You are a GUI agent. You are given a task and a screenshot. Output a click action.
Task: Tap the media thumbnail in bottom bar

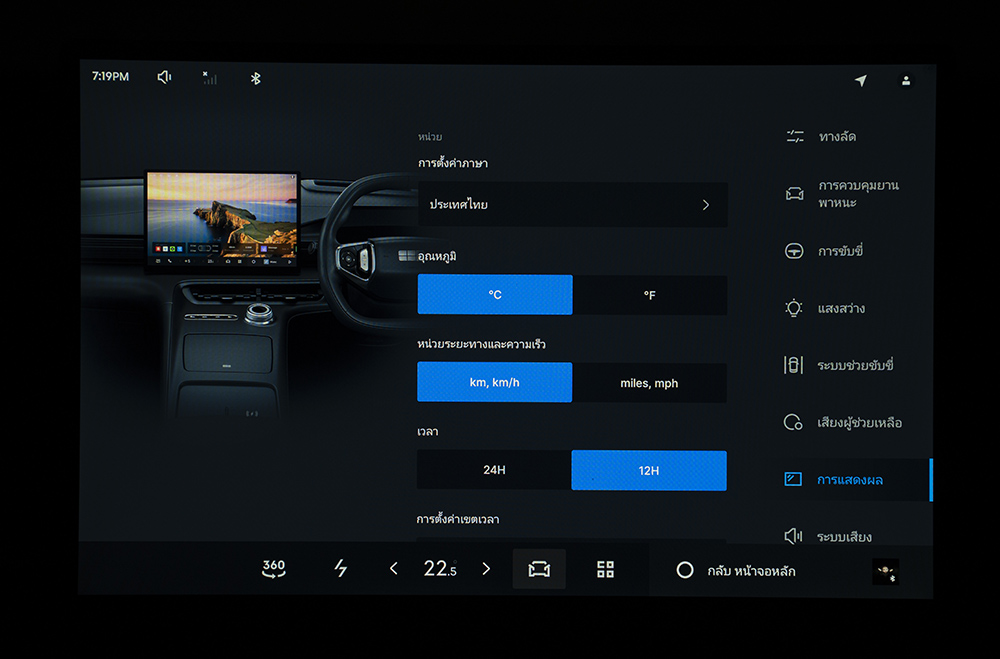point(885,572)
